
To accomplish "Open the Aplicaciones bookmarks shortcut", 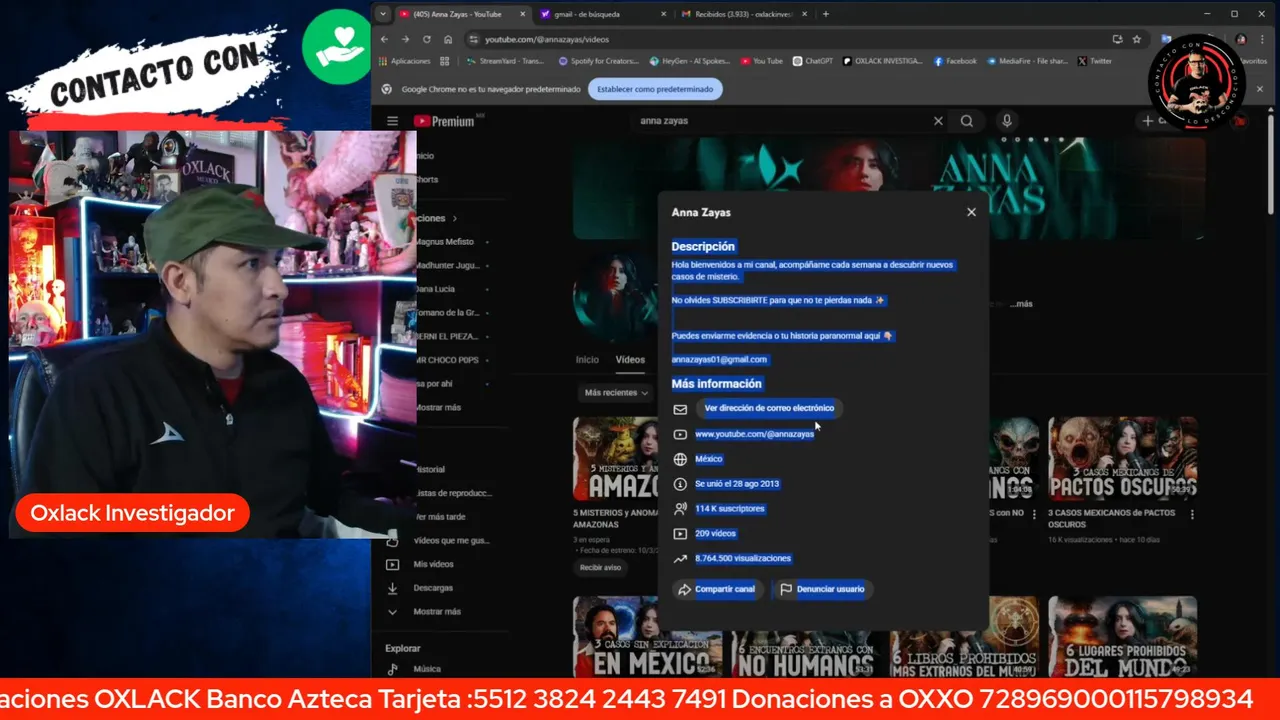I will [405, 61].
